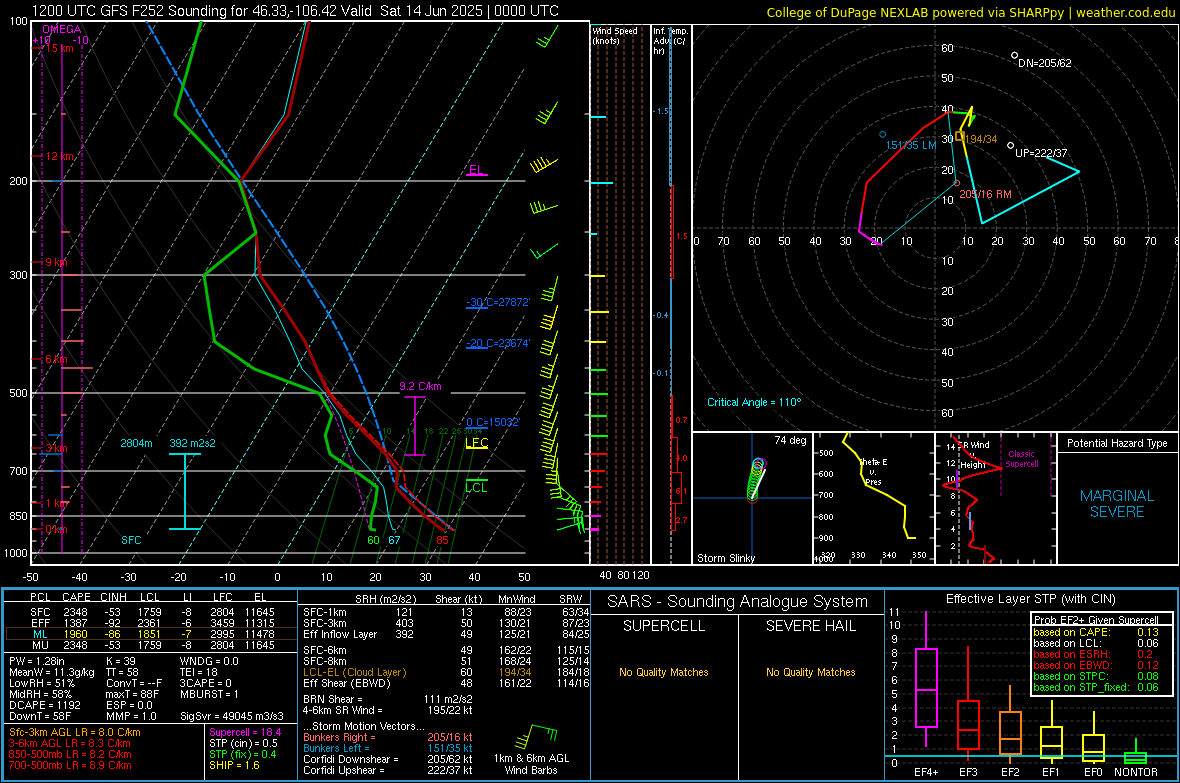Click No Quality Matches under SUPERCELL
This screenshot has height=783, width=1180.
point(664,672)
